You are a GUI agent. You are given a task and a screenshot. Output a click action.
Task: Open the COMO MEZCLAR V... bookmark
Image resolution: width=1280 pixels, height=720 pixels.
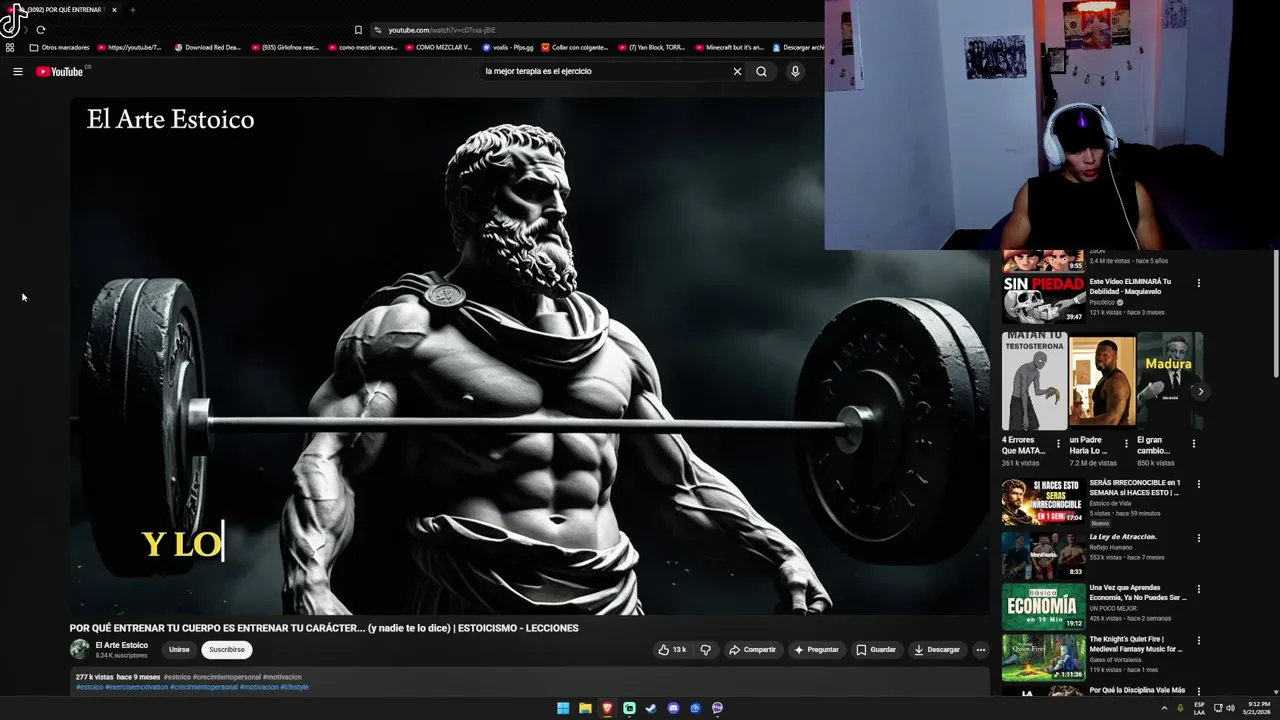[x=439, y=47]
